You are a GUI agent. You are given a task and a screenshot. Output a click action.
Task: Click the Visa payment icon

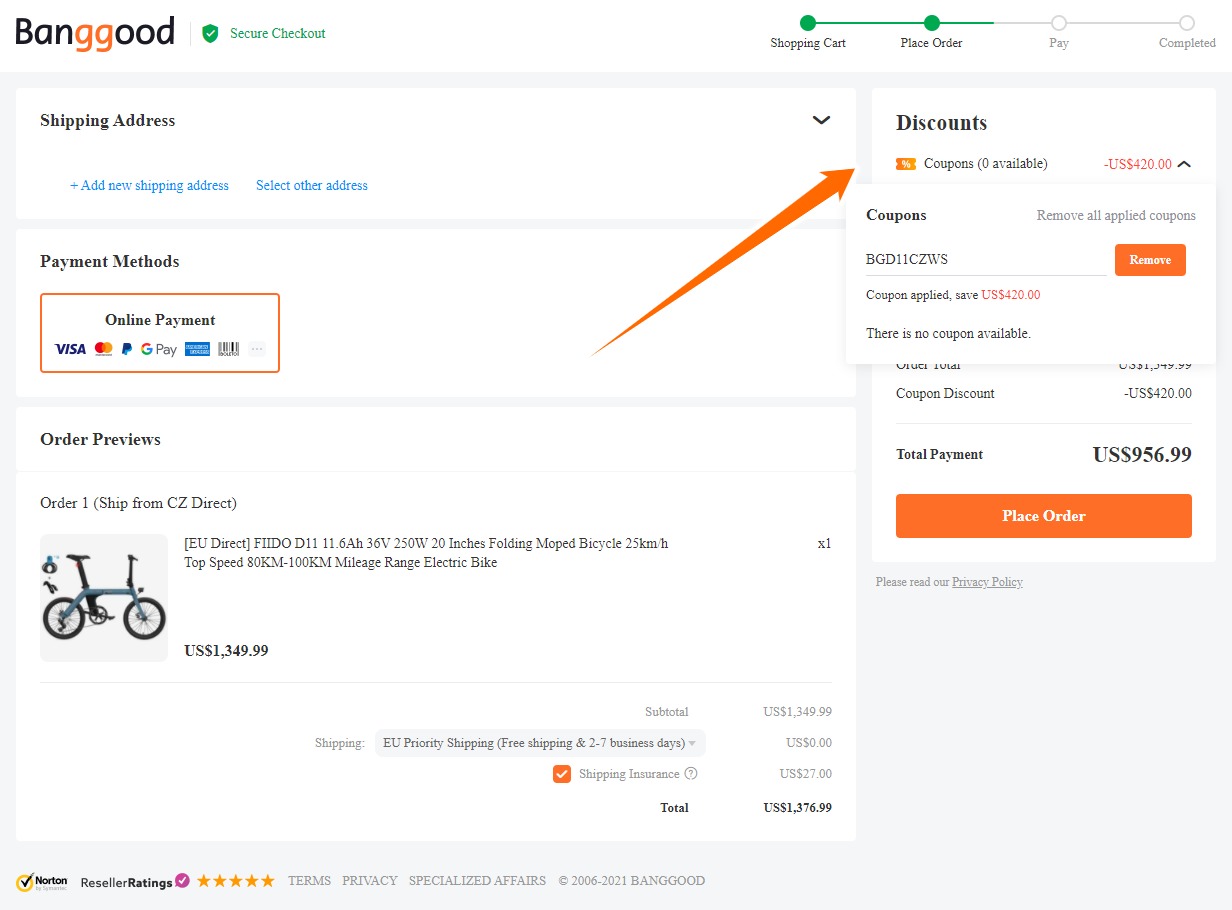pyautogui.click(x=70, y=349)
